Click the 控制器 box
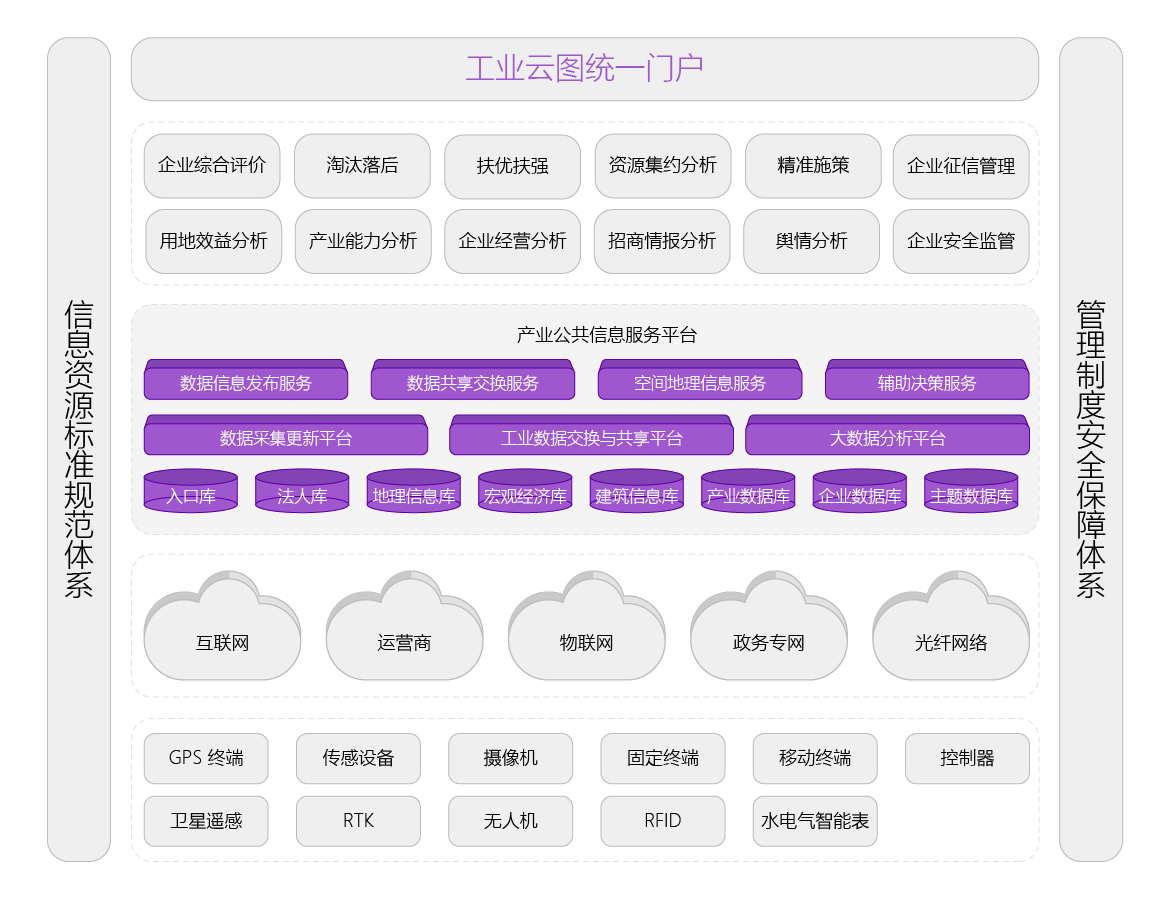The image size is (1171, 900). coord(967,758)
